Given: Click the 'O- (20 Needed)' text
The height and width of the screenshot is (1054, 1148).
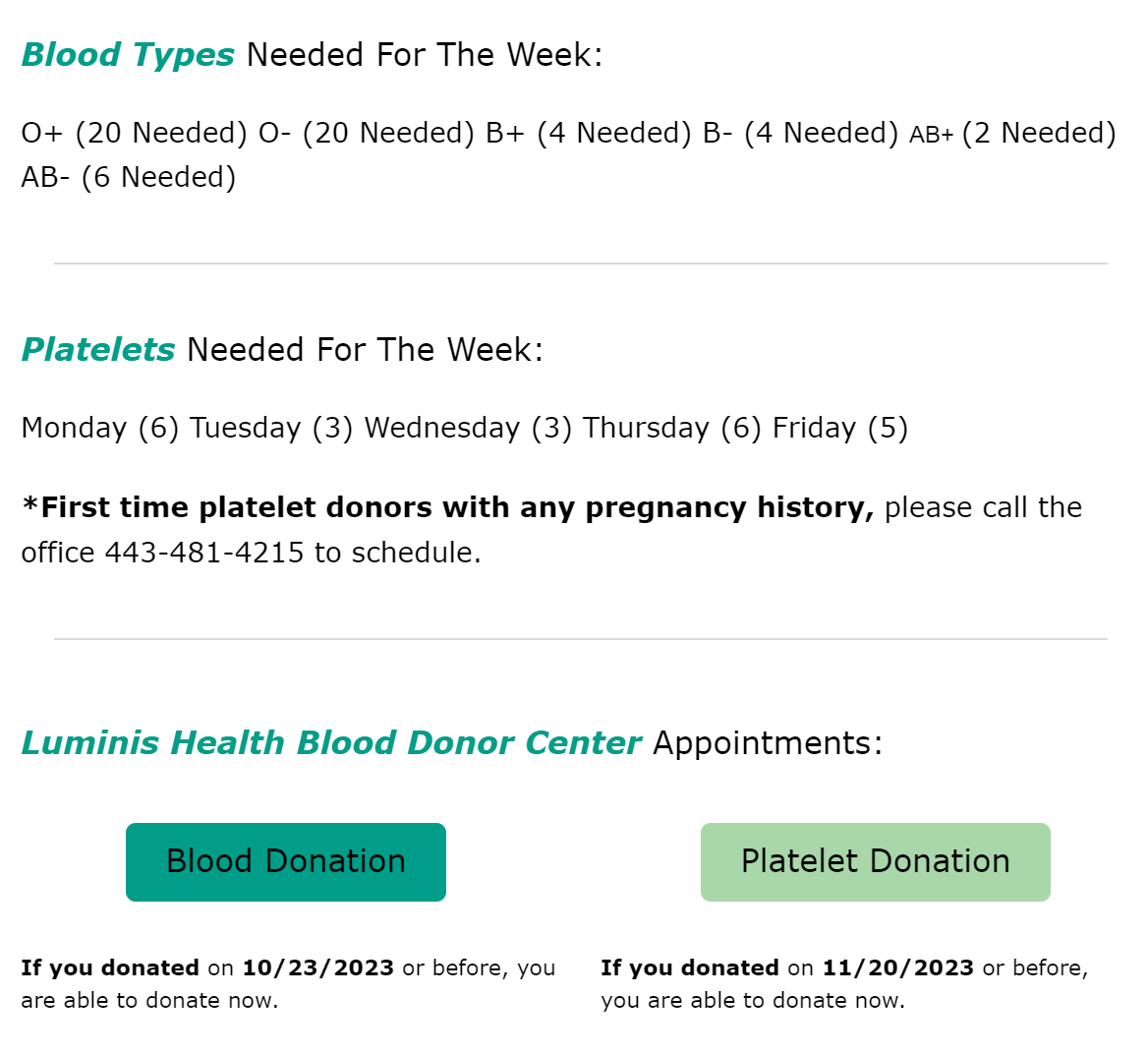Looking at the screenshot, I should [x=367, y=133].
